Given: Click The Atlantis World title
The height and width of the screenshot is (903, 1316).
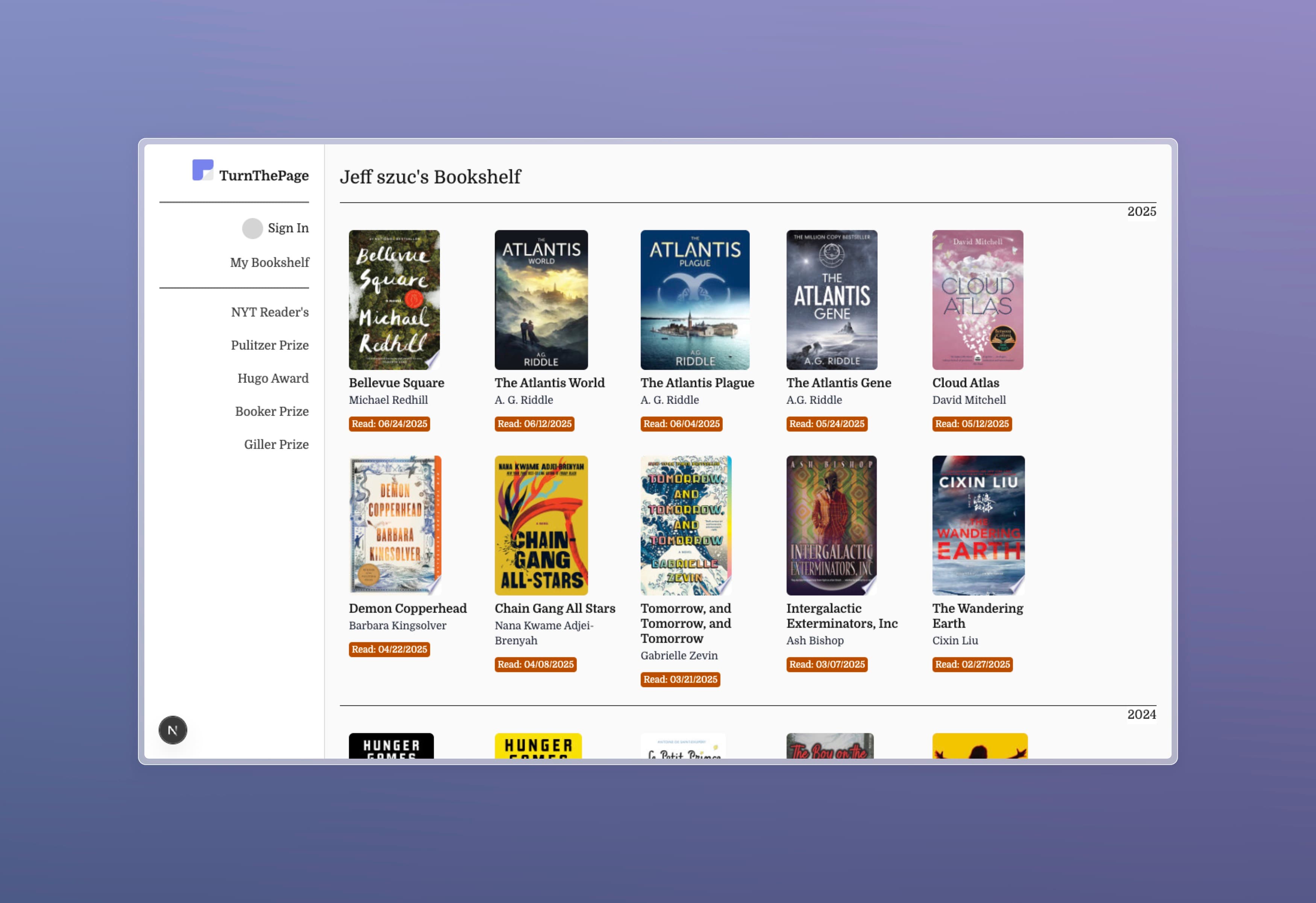Looking at the screenshot, I should [x=549, y=383].
